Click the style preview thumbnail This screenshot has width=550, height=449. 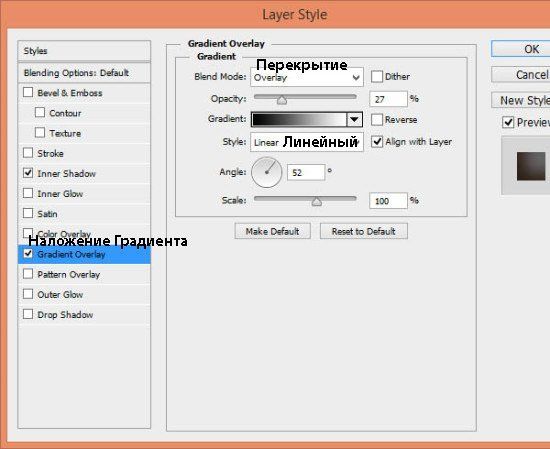click(x=531, y=166)
